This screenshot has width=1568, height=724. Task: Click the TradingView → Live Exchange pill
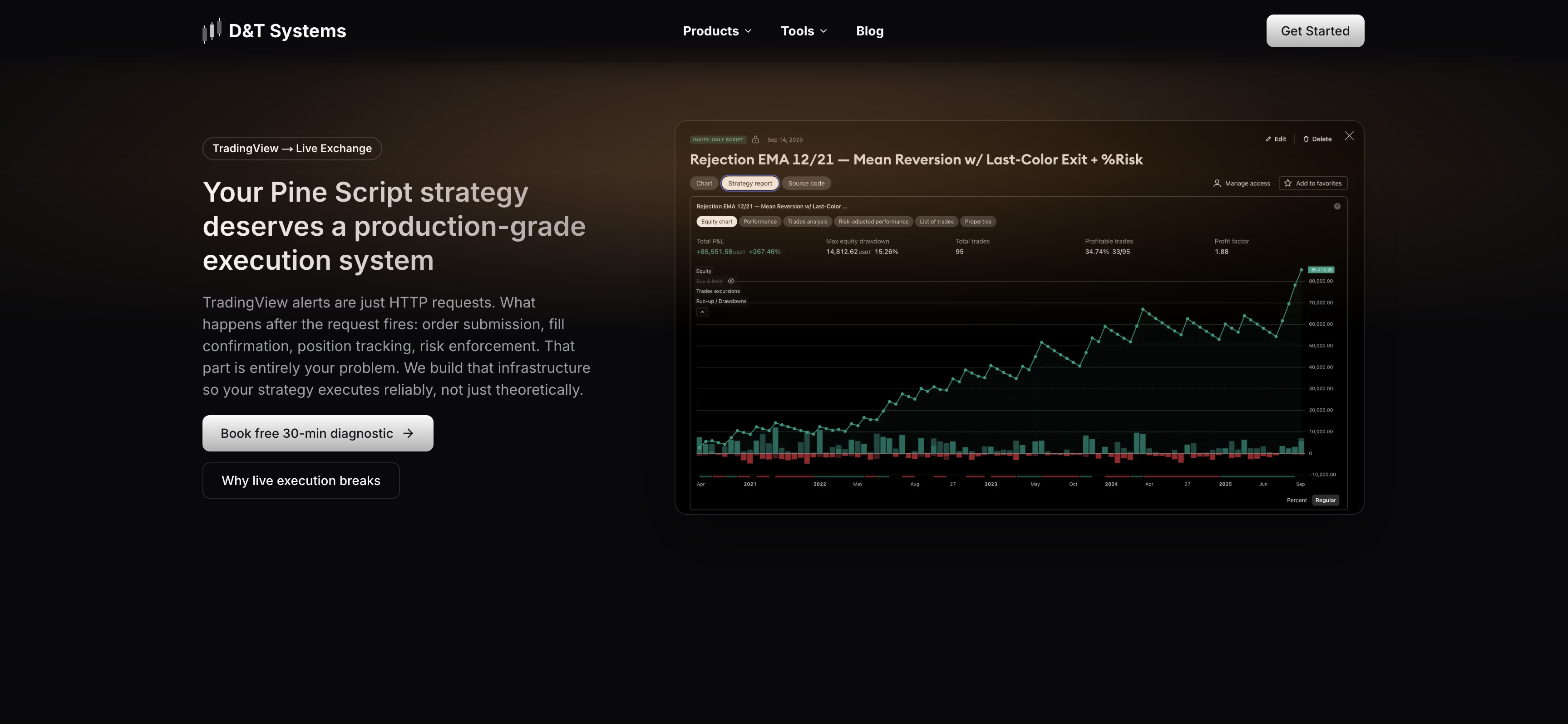[x=292, y=149]
